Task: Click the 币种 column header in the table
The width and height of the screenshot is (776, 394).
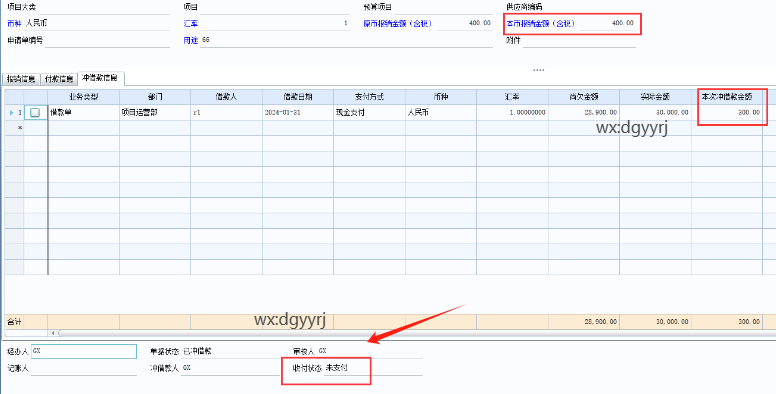Action: (x=441, y=97)
